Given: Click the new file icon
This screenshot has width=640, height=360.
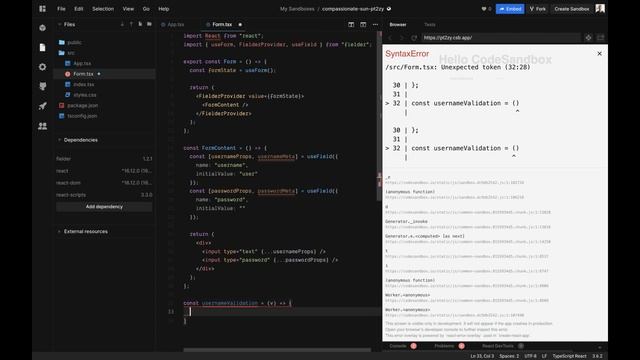Looking at the screenshot, I should click(140, 24).
